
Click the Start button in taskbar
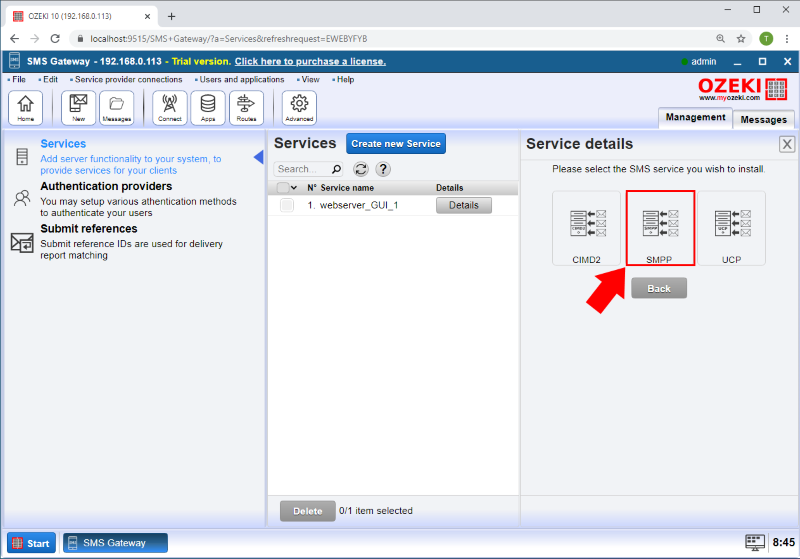(31, 543)
